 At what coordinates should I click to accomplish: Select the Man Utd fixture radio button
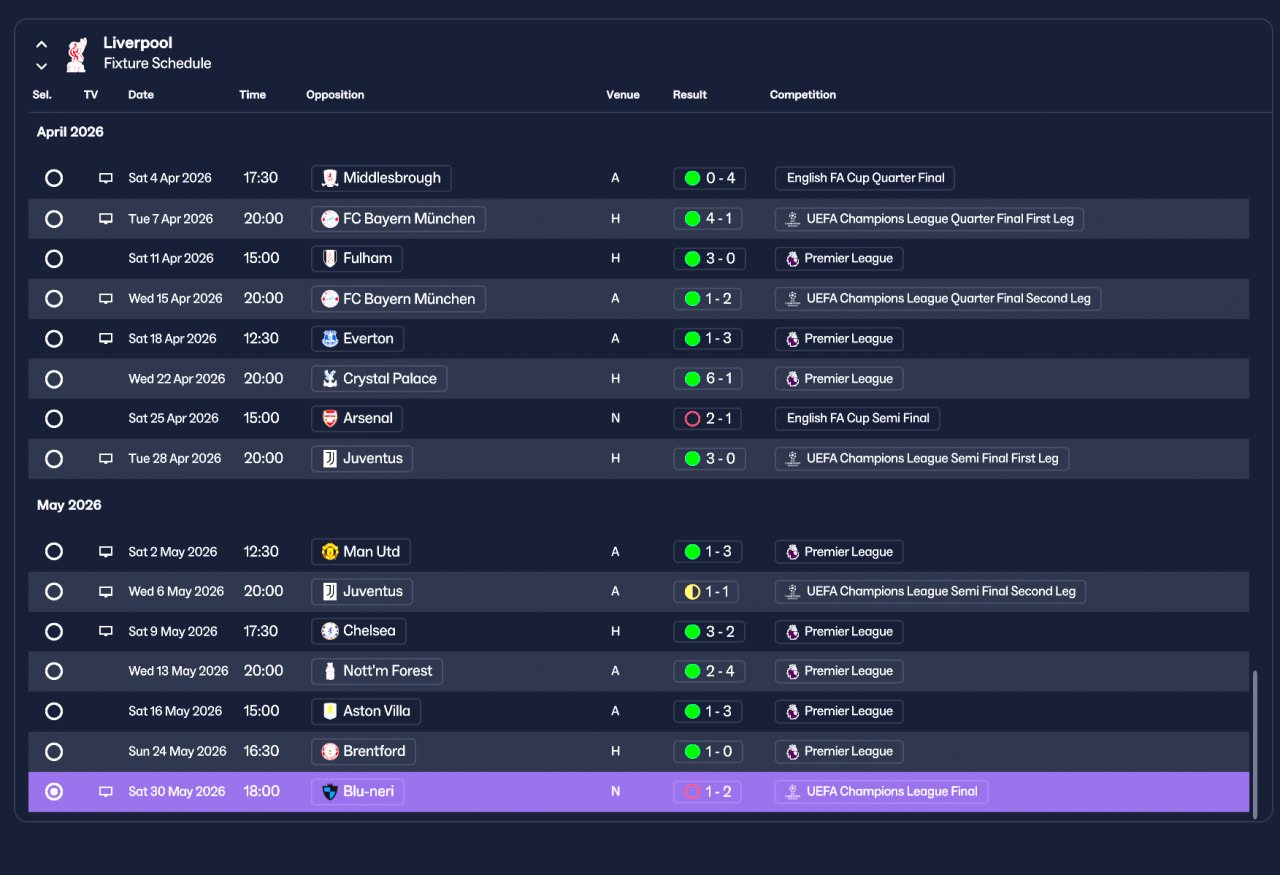coord(54,551)
